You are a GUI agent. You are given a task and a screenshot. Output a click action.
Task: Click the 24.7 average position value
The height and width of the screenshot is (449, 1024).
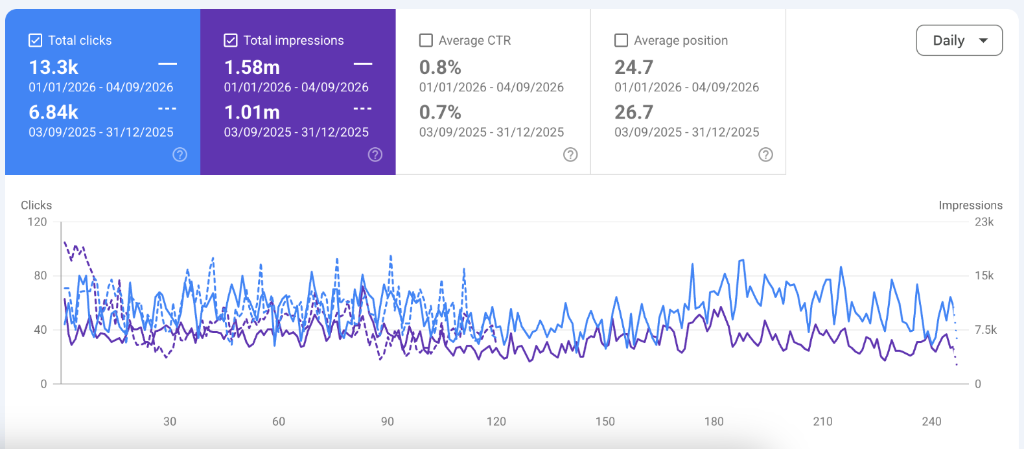pyautogui.click(x=634, y=67)
